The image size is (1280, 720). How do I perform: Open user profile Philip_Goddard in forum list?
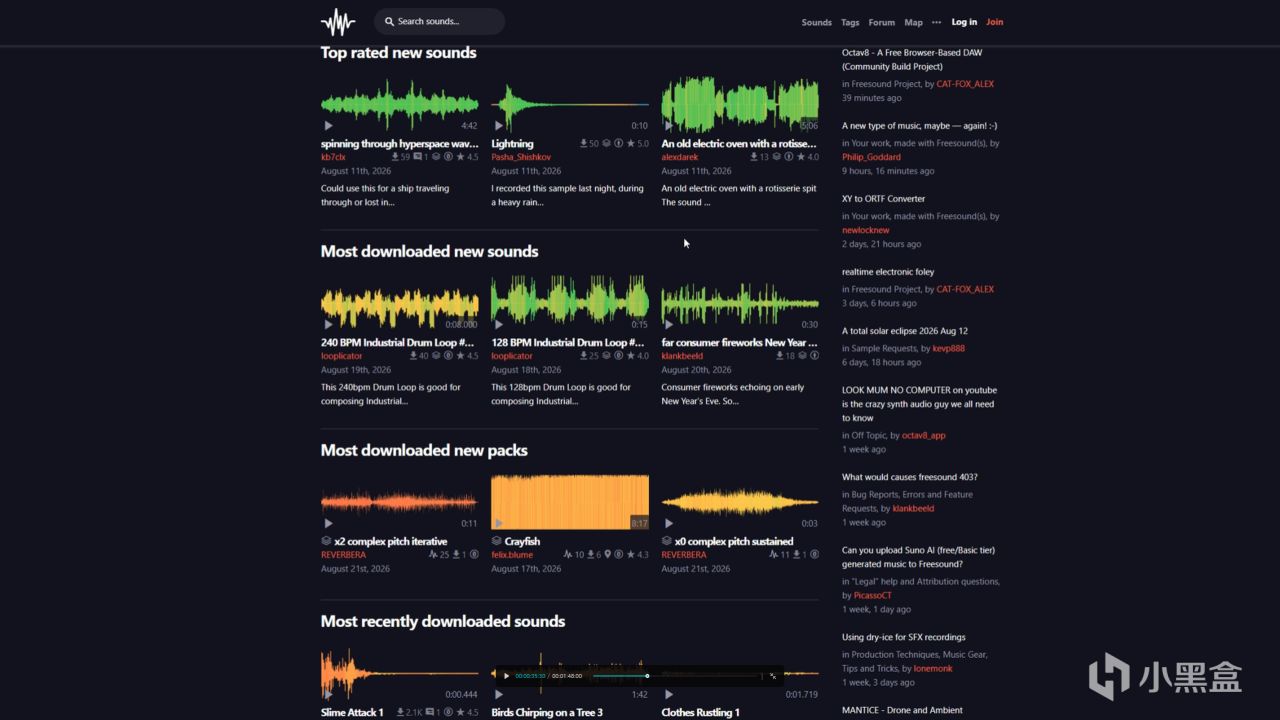coord(871,157)
